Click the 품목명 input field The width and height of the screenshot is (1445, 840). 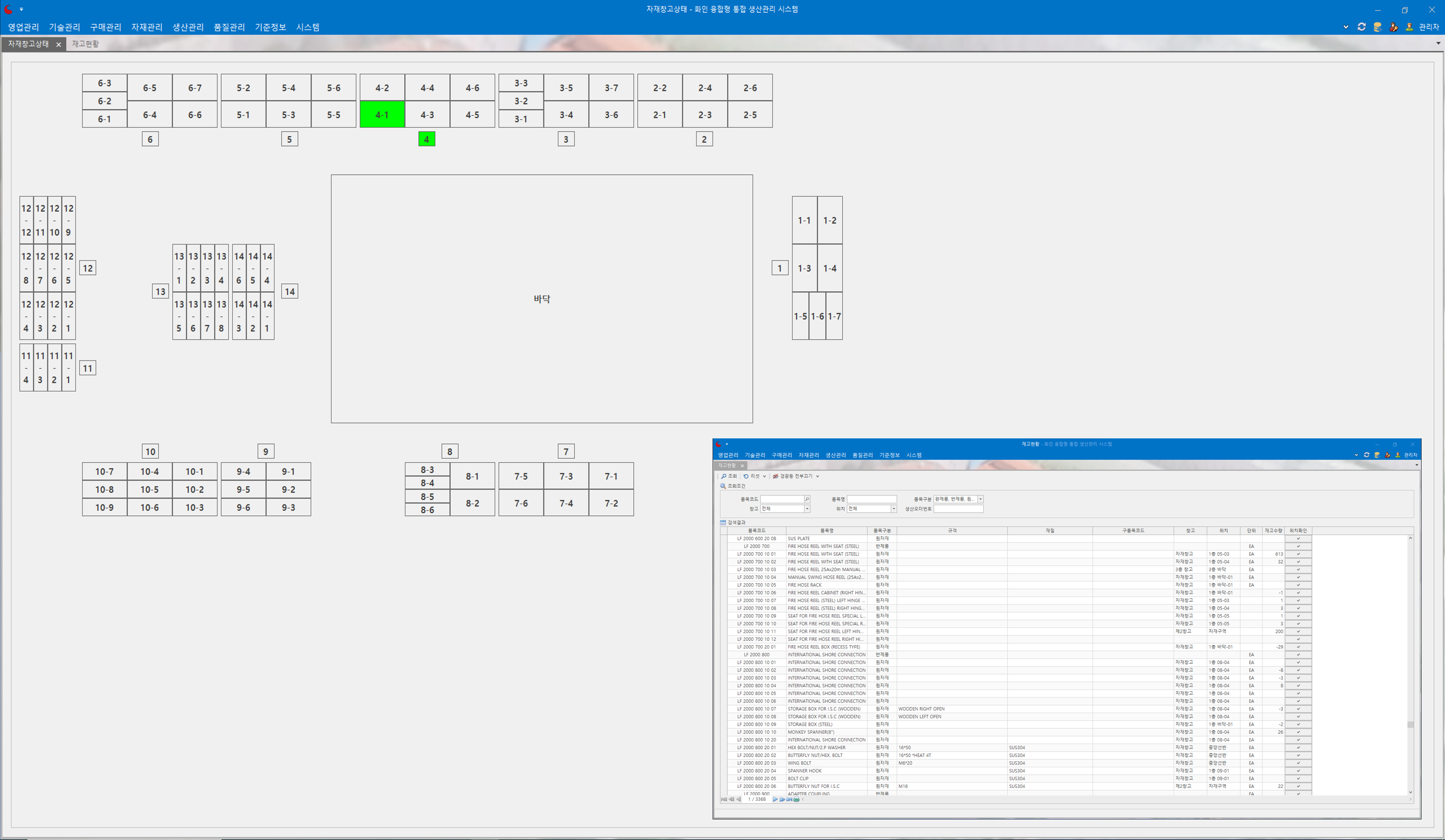pyautogui.click(x=871, y=499)
